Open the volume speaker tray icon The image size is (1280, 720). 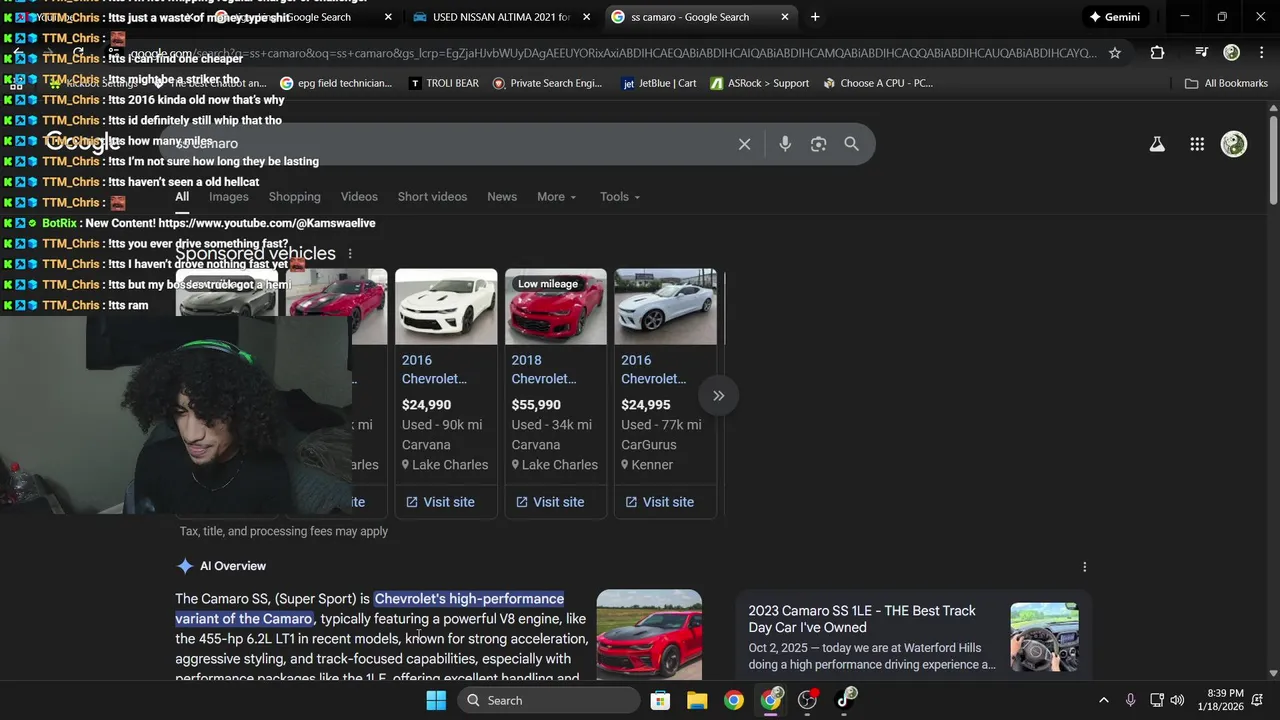click(1177, 700)
